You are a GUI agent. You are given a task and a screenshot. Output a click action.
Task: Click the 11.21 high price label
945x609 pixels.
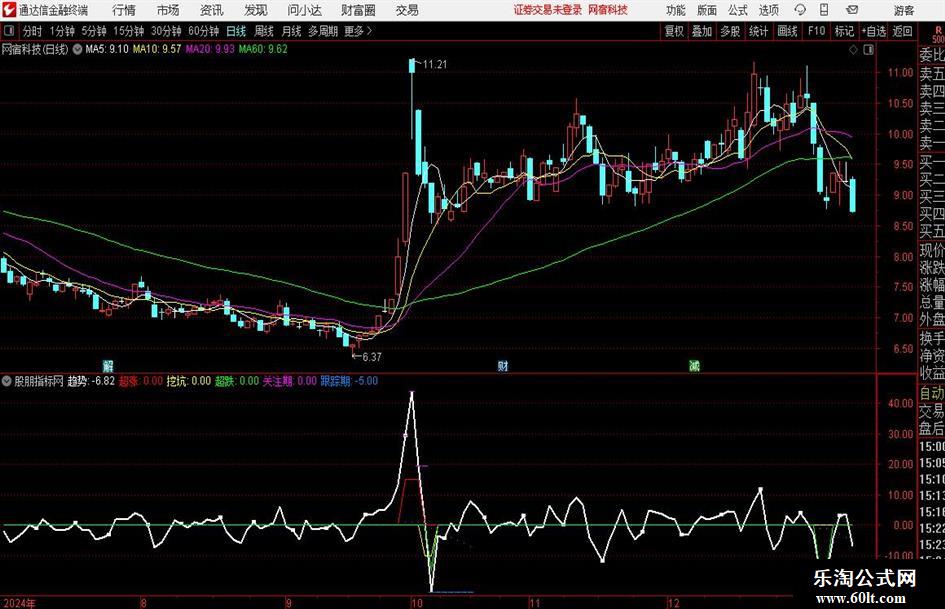click(x=435, y=65)
